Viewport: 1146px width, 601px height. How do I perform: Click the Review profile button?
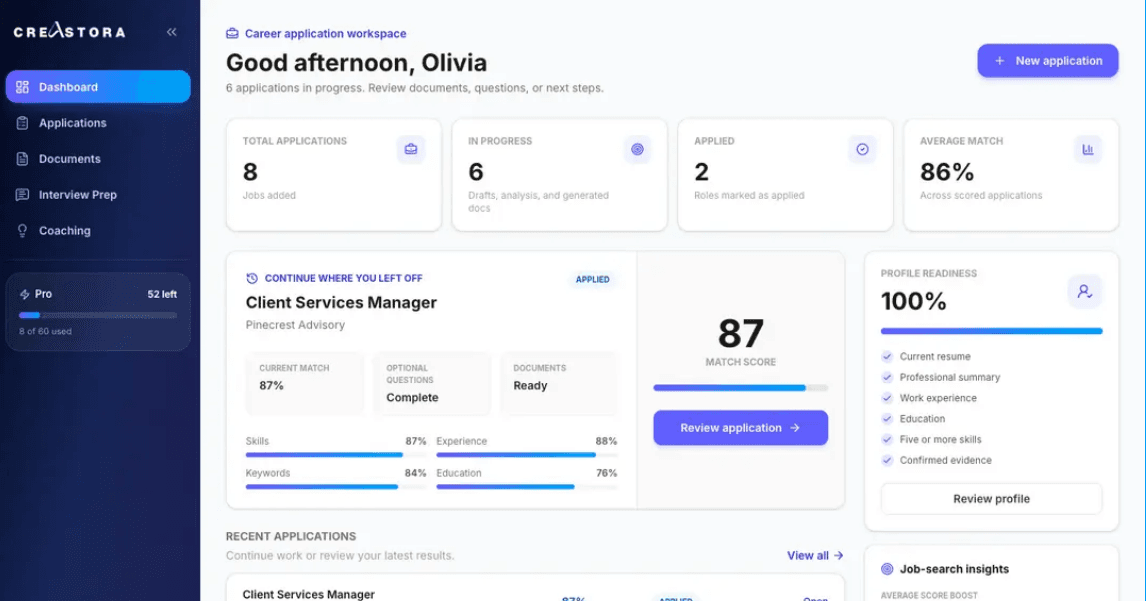991,499
